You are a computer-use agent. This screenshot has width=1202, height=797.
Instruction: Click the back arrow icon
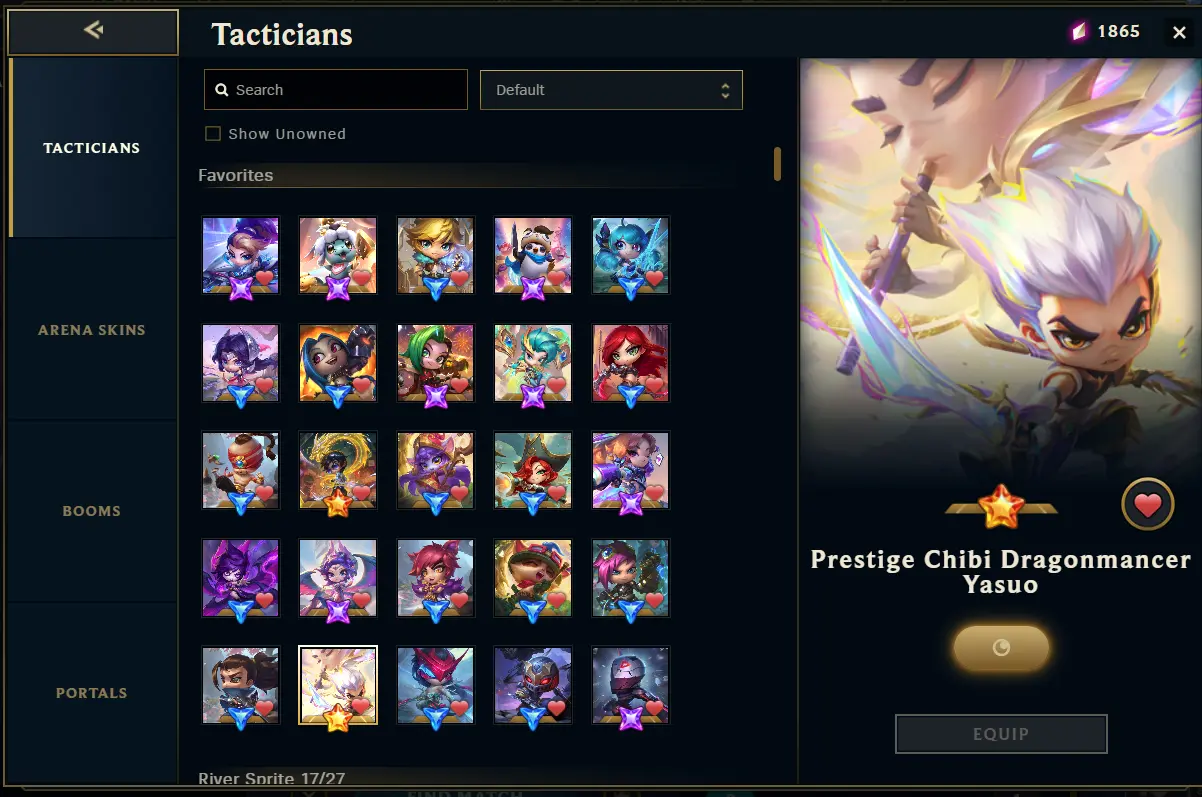click(94, 30)
